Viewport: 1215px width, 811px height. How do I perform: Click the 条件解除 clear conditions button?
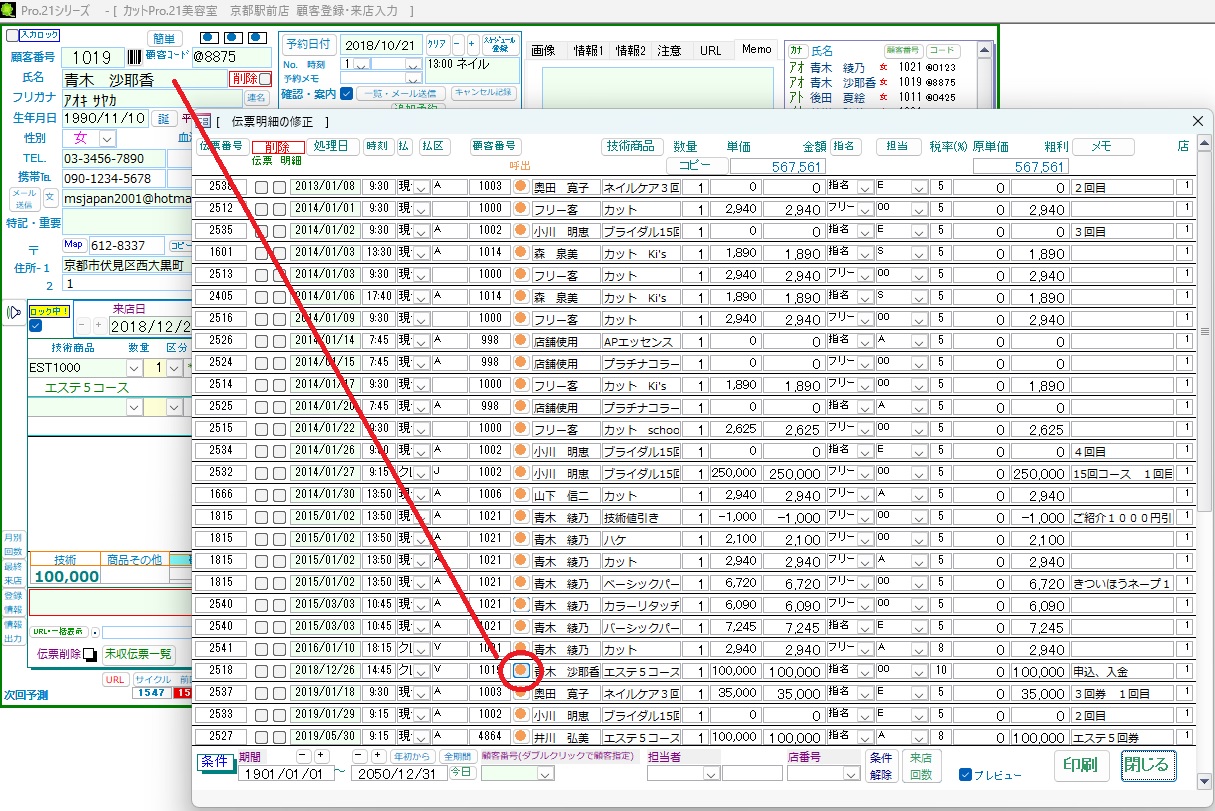[881, 766]
